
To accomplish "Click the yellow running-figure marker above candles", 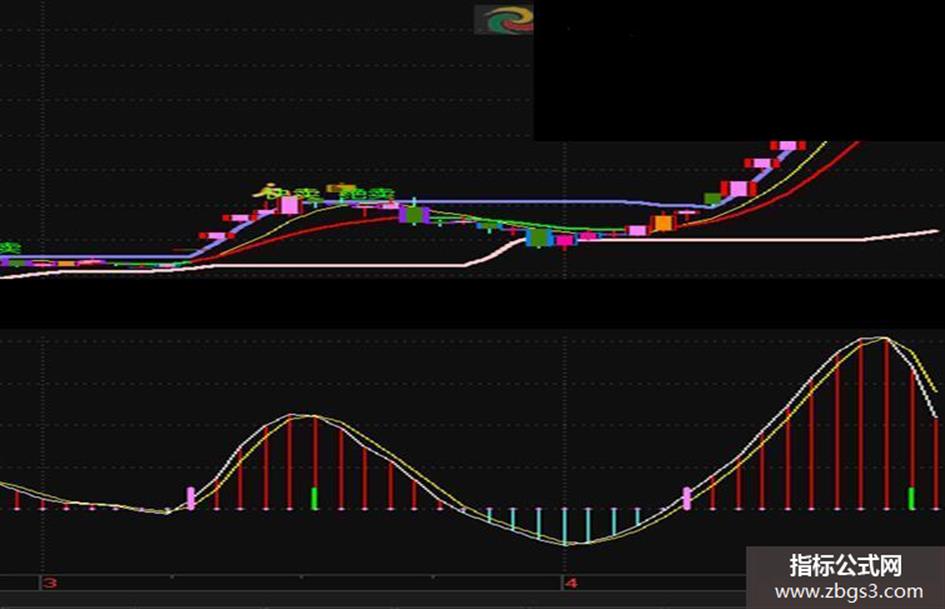I will click(266, 192).
